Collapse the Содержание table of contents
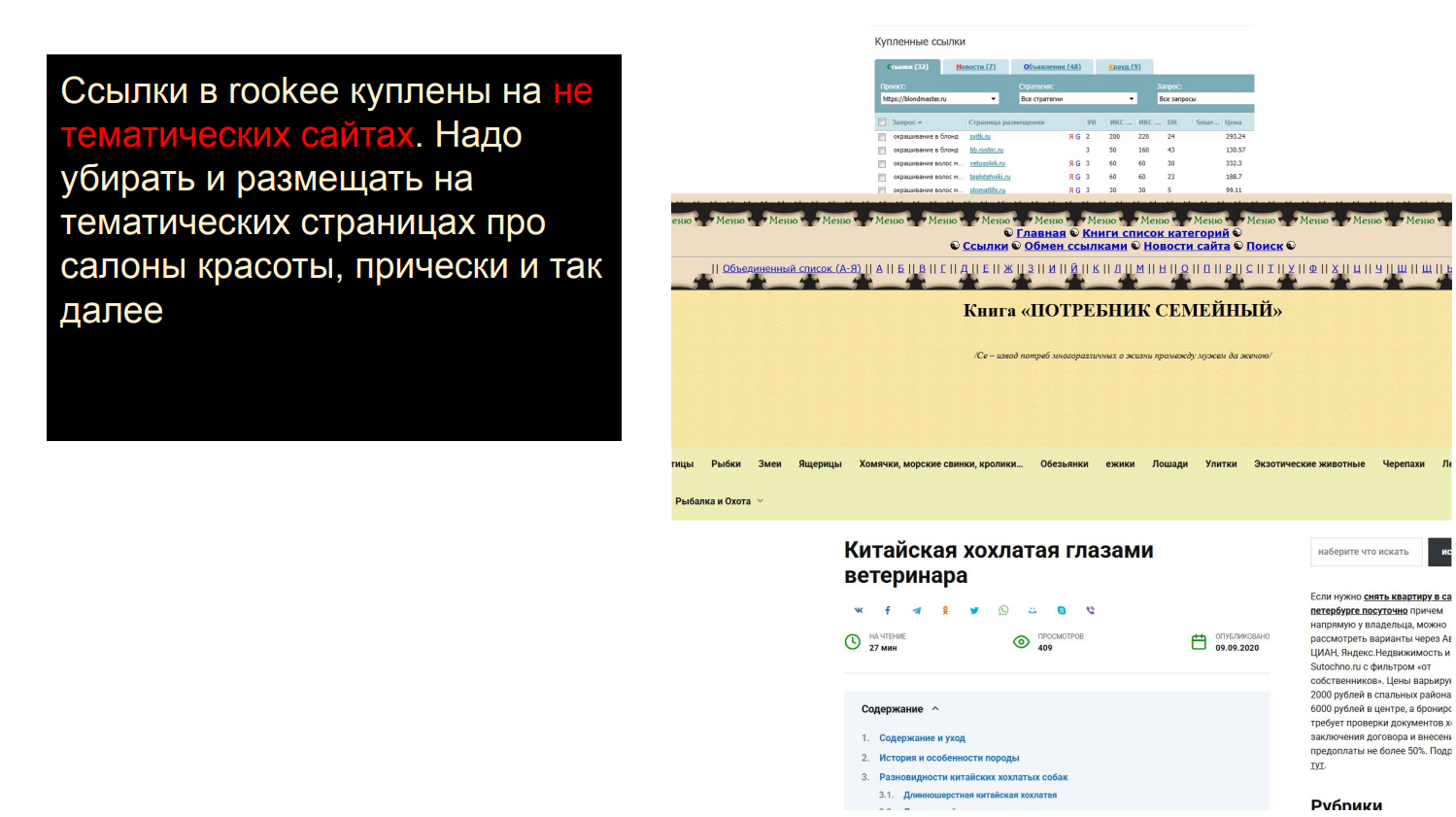The image size is (1456, 817). pyautogui.click(x=935, y=709)
